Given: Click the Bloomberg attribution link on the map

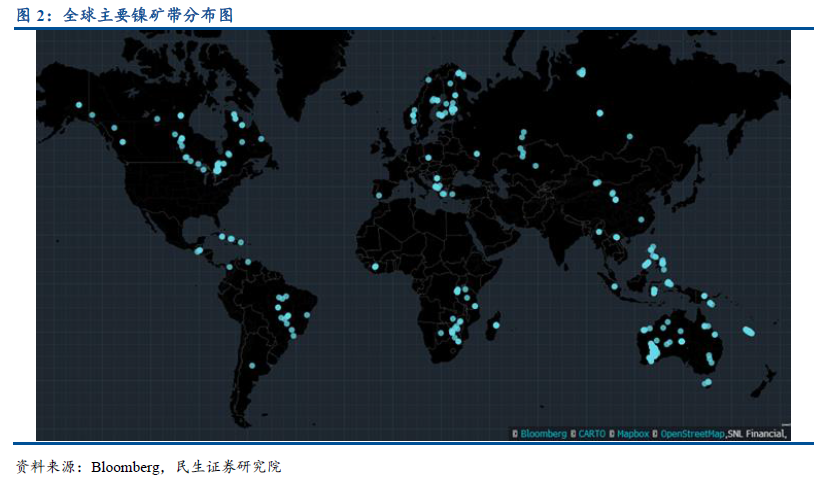Looking at the screenshot, I should (x=543, y=434).
